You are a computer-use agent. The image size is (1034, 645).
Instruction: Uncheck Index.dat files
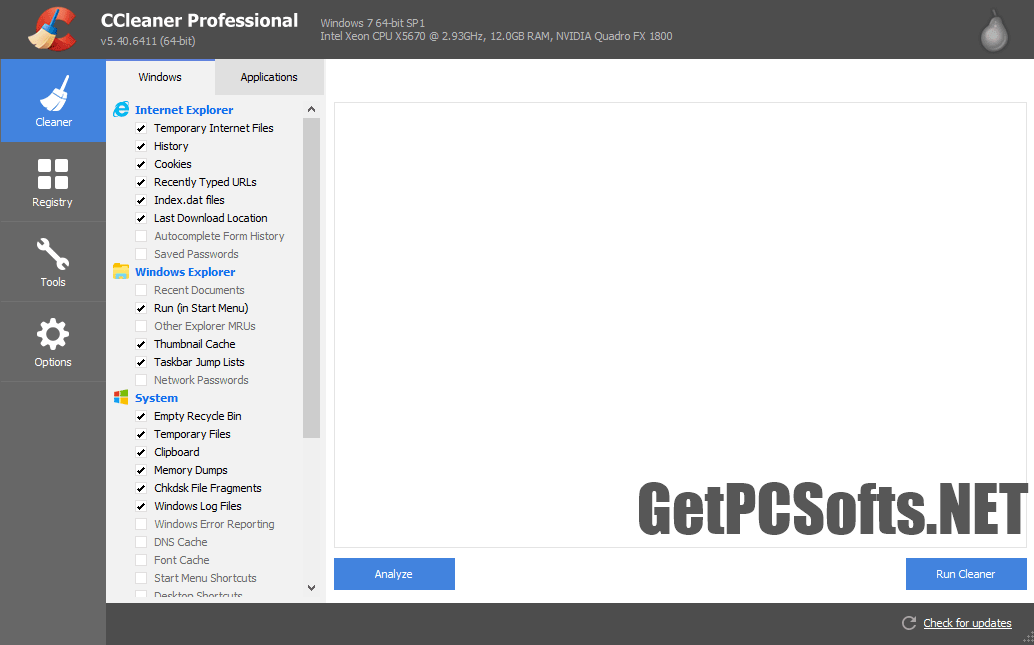coord(141,200)
